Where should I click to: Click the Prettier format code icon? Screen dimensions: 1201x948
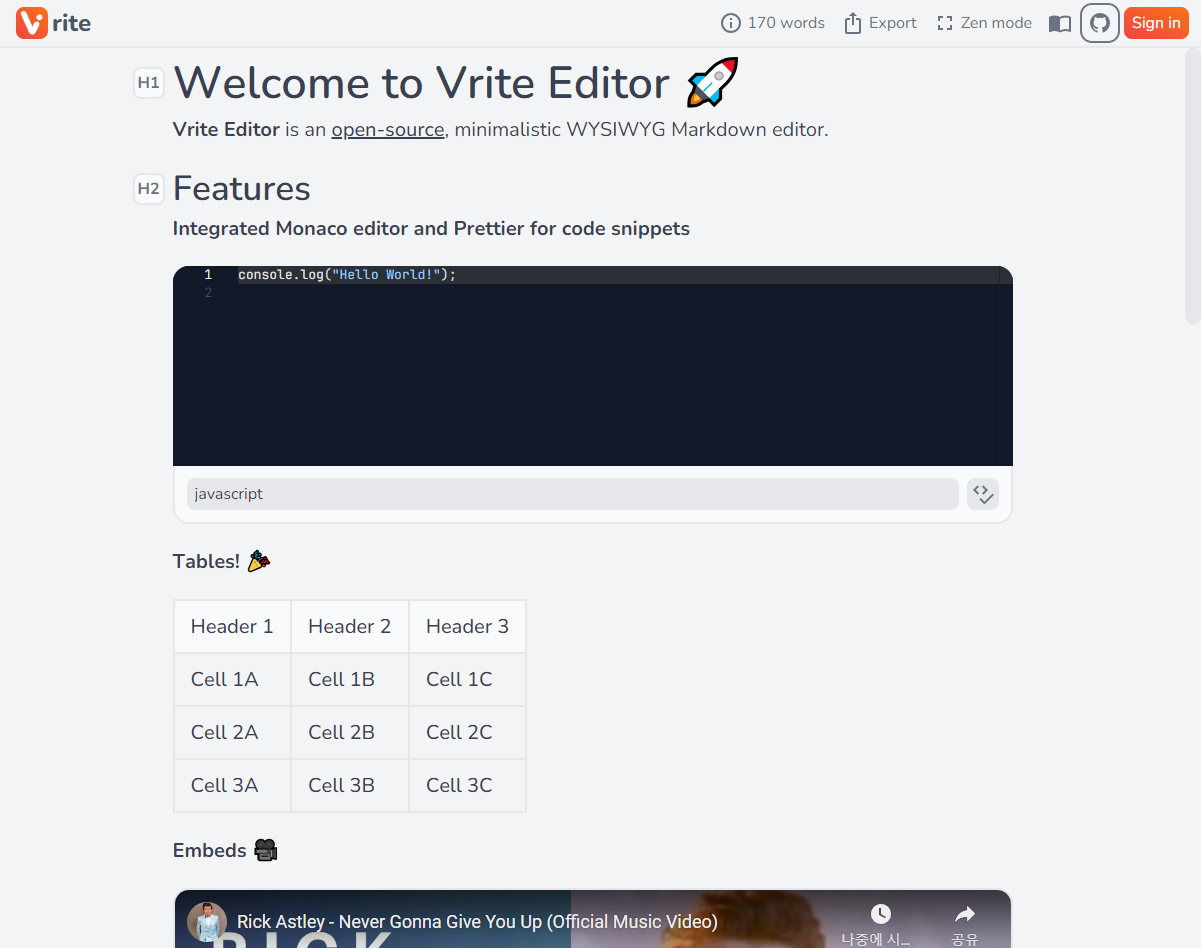[x=982, y=494]
